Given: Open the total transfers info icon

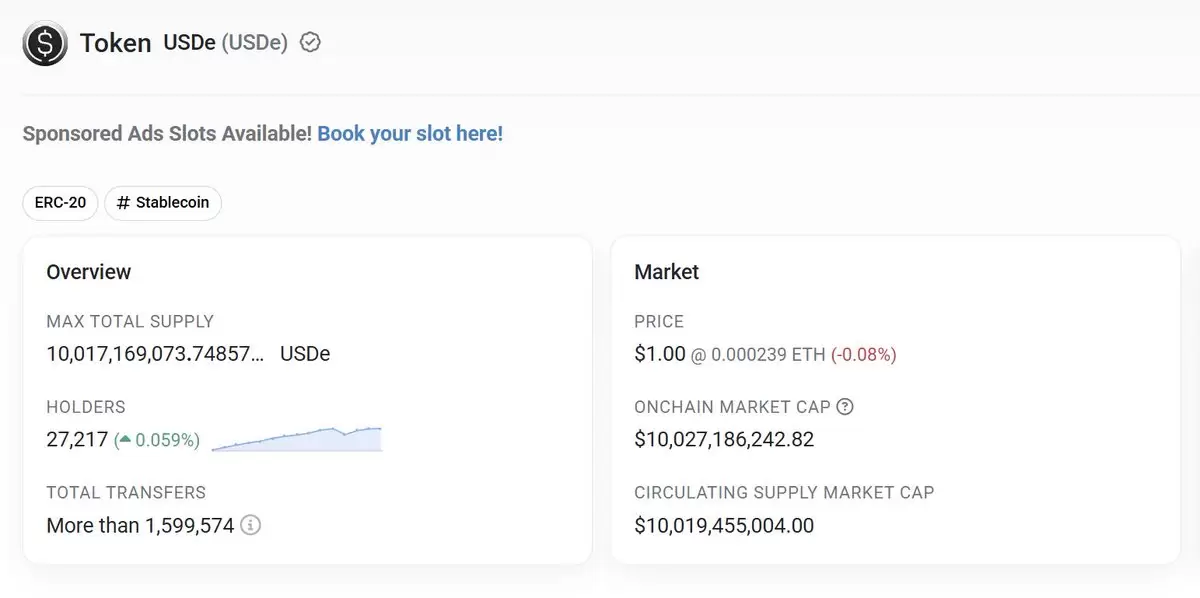Looking at the screenshot, I should click(251, 525).
